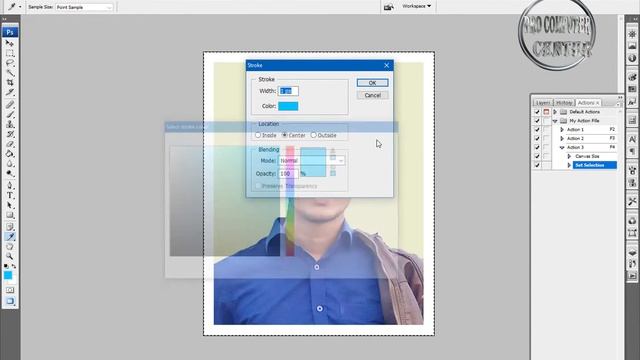Open the blending Mode dropdown
Image resolution: width=640 pixels, height=360 pixels.
[x=312, y=160]
